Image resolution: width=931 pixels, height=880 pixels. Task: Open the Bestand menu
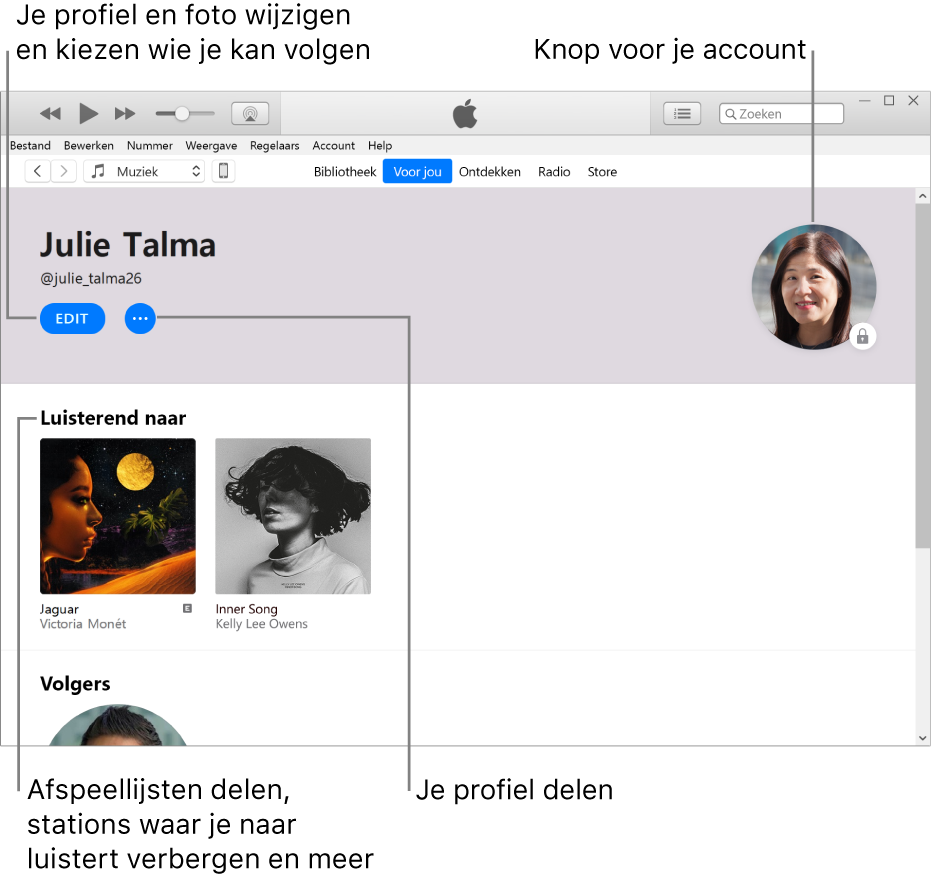30,145
